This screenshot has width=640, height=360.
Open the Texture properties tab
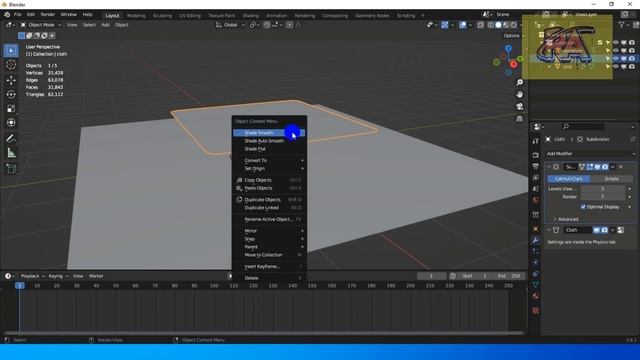[536, 311]
